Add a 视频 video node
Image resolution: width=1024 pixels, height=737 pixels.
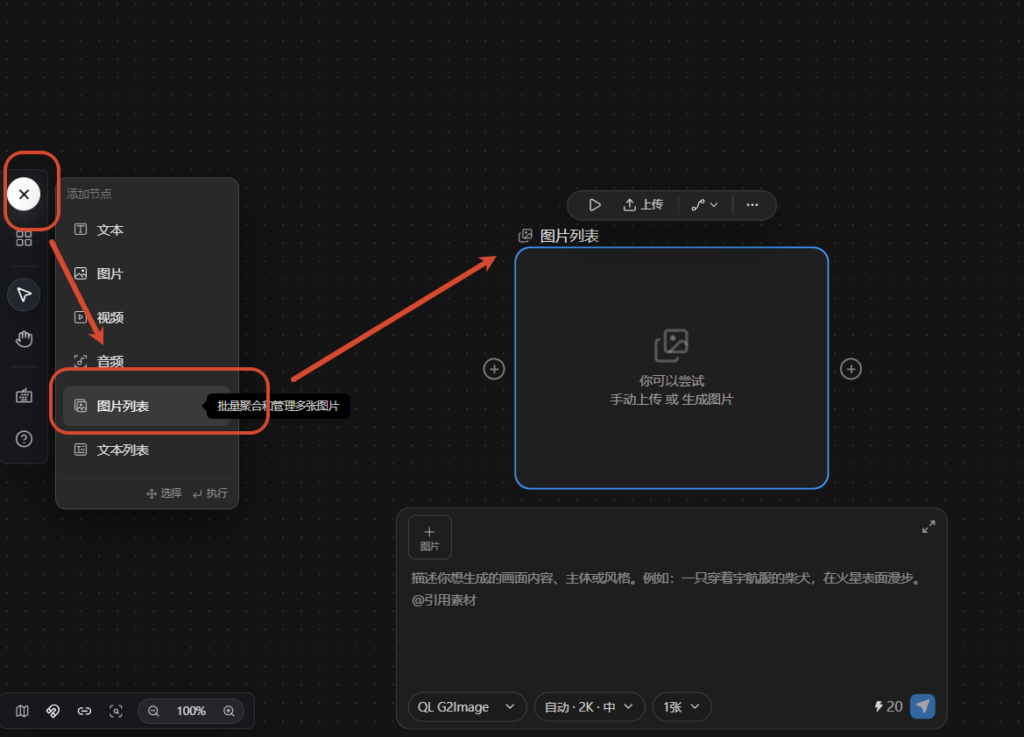tap(146, 317)
